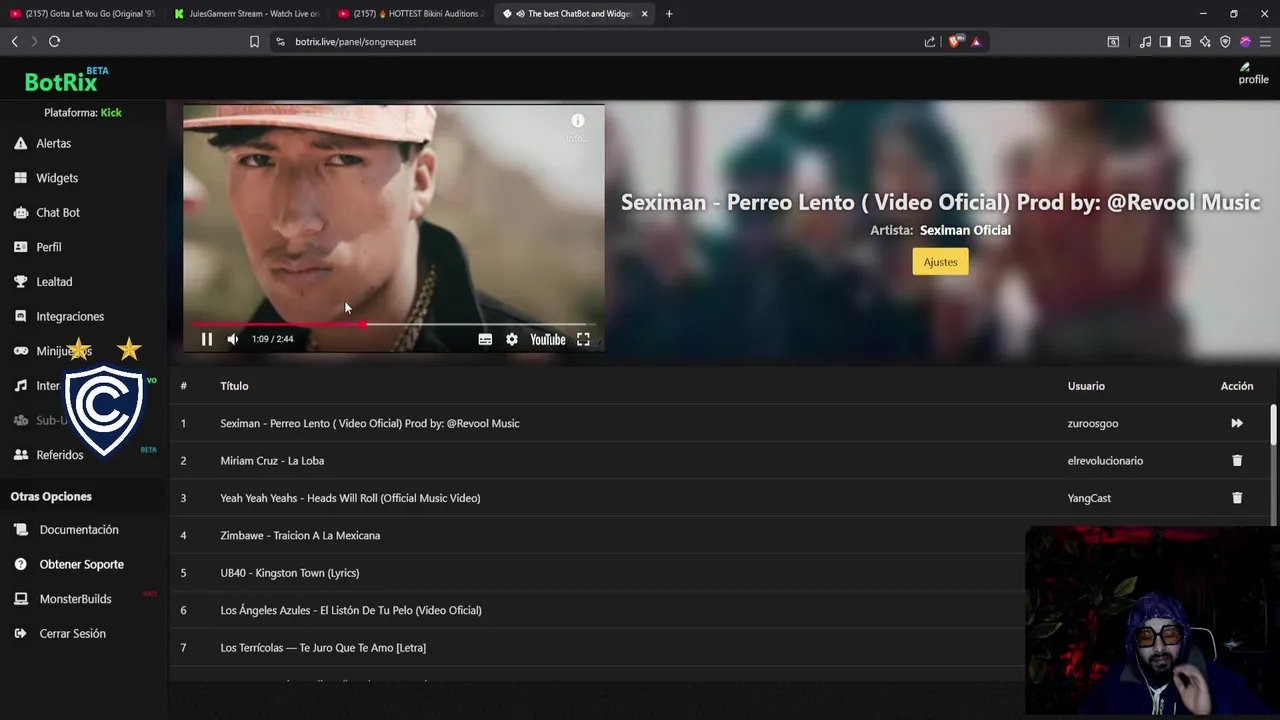Switch to HOTTEST Bikini Auditions tab

pos(411,14)
